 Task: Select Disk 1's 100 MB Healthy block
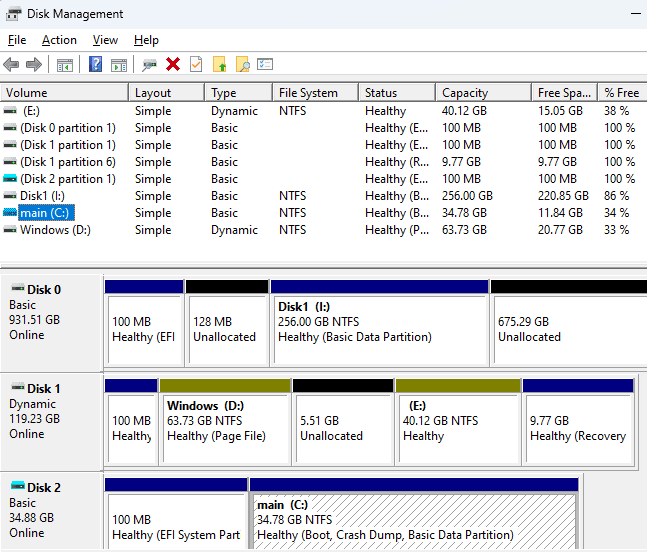(x=131, y=422)
